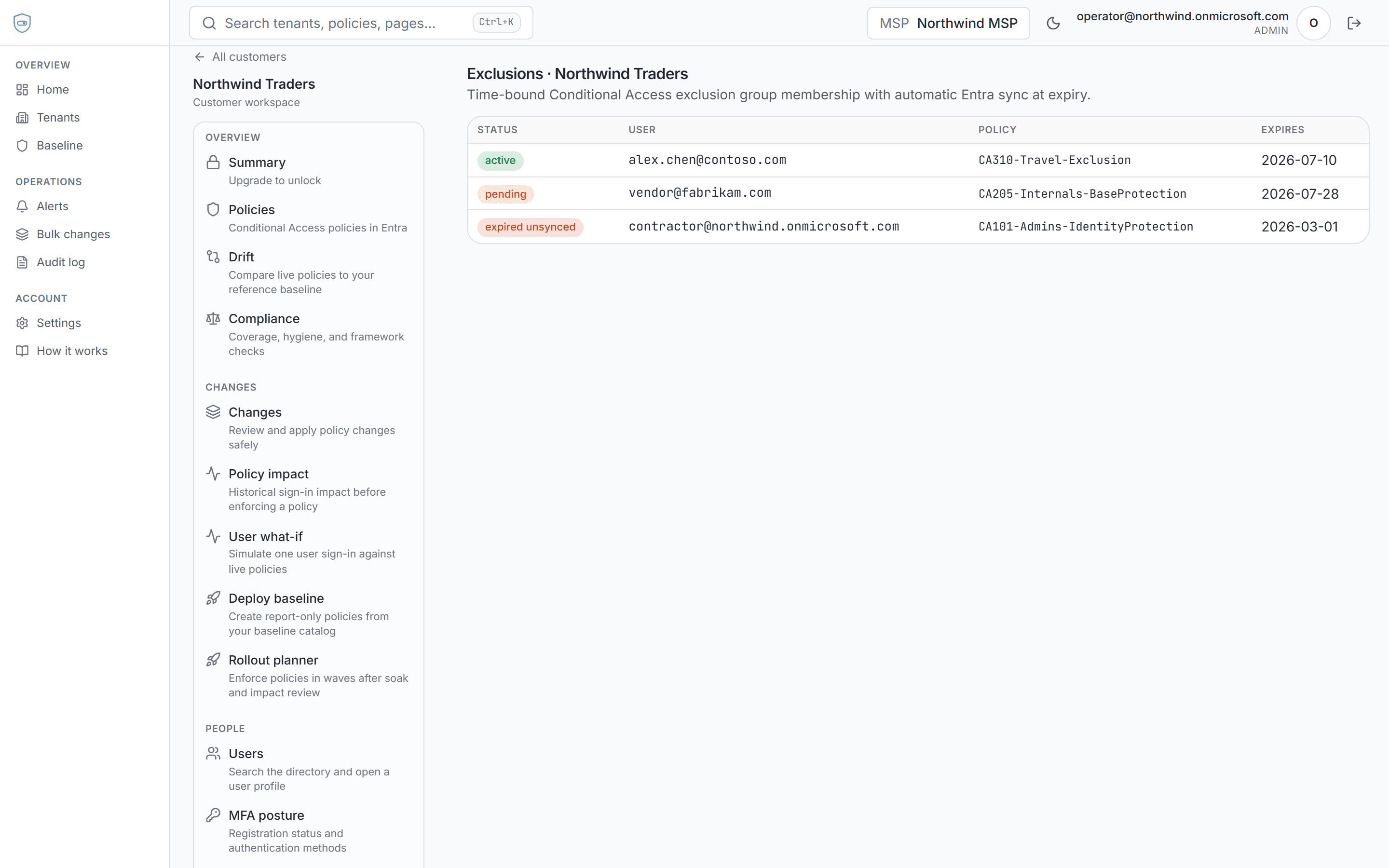
Task: Open How it works page
Action: [84, 351]
